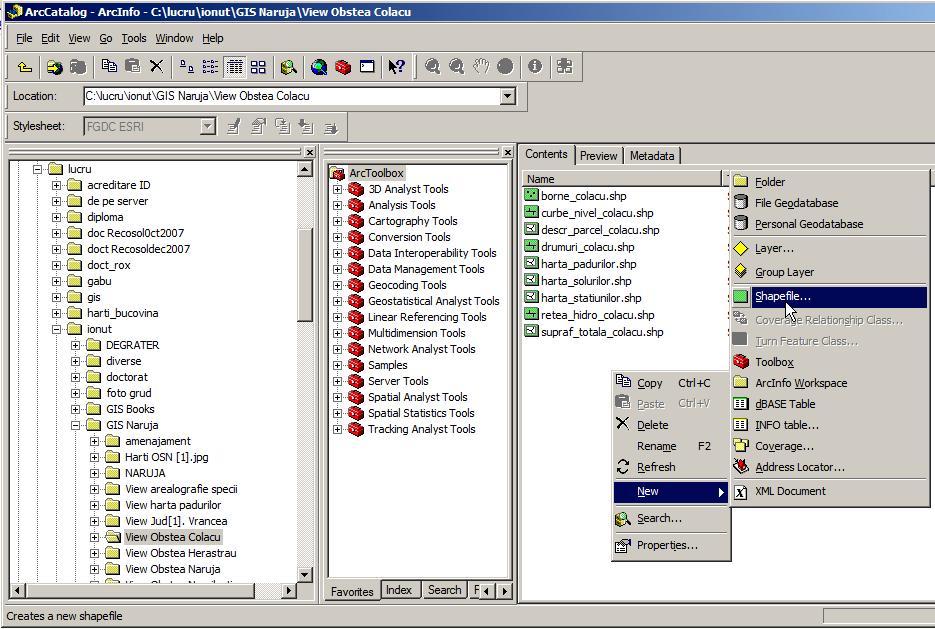This screenshot has height=629, width=935.
Task: Click the Copy toolbar icon
Action: click(109, 66)
